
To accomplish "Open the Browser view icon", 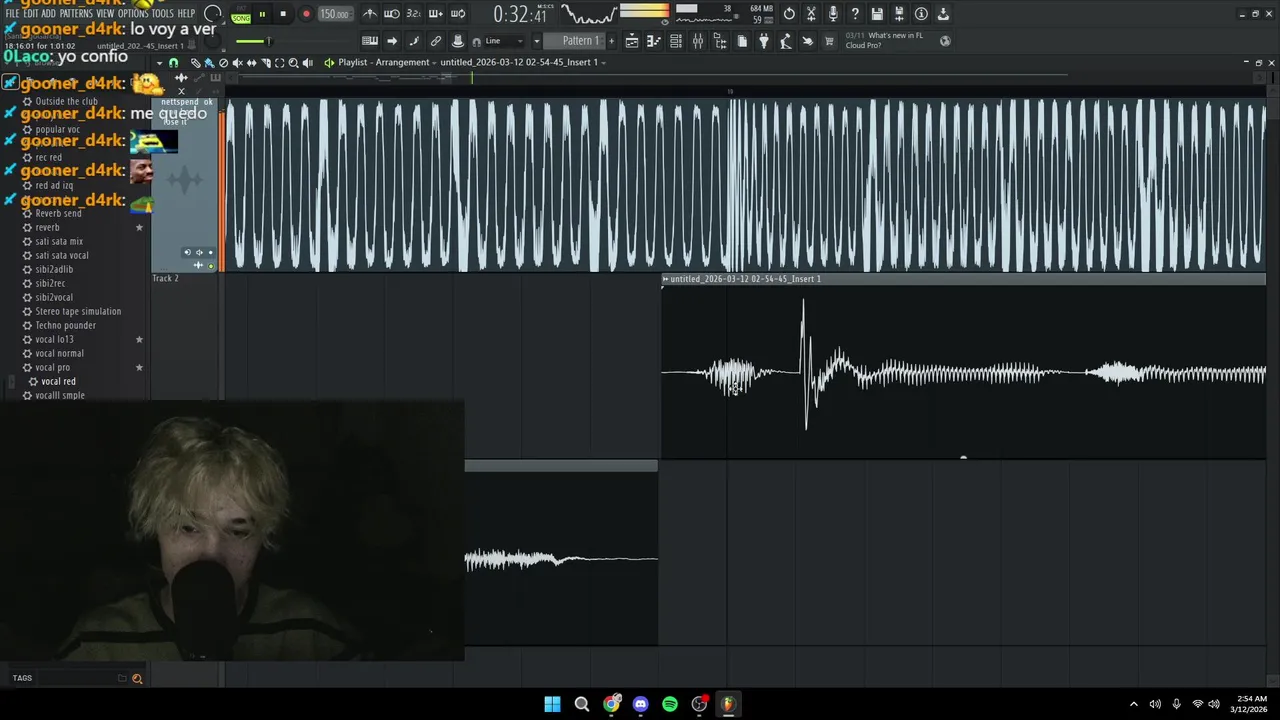I will (720, 41).
